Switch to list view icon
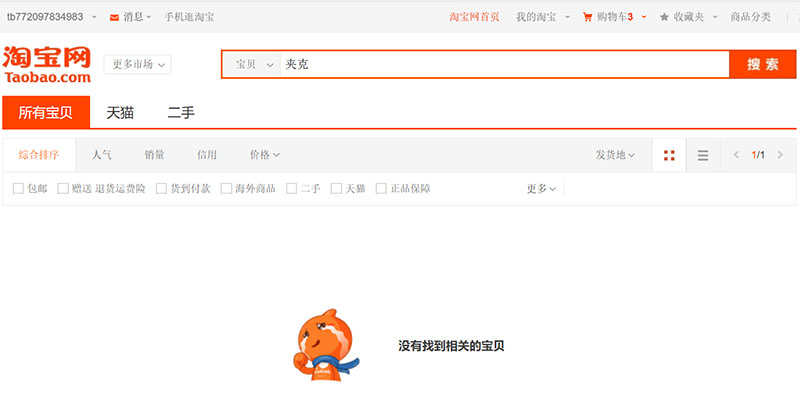 [703, 155]
